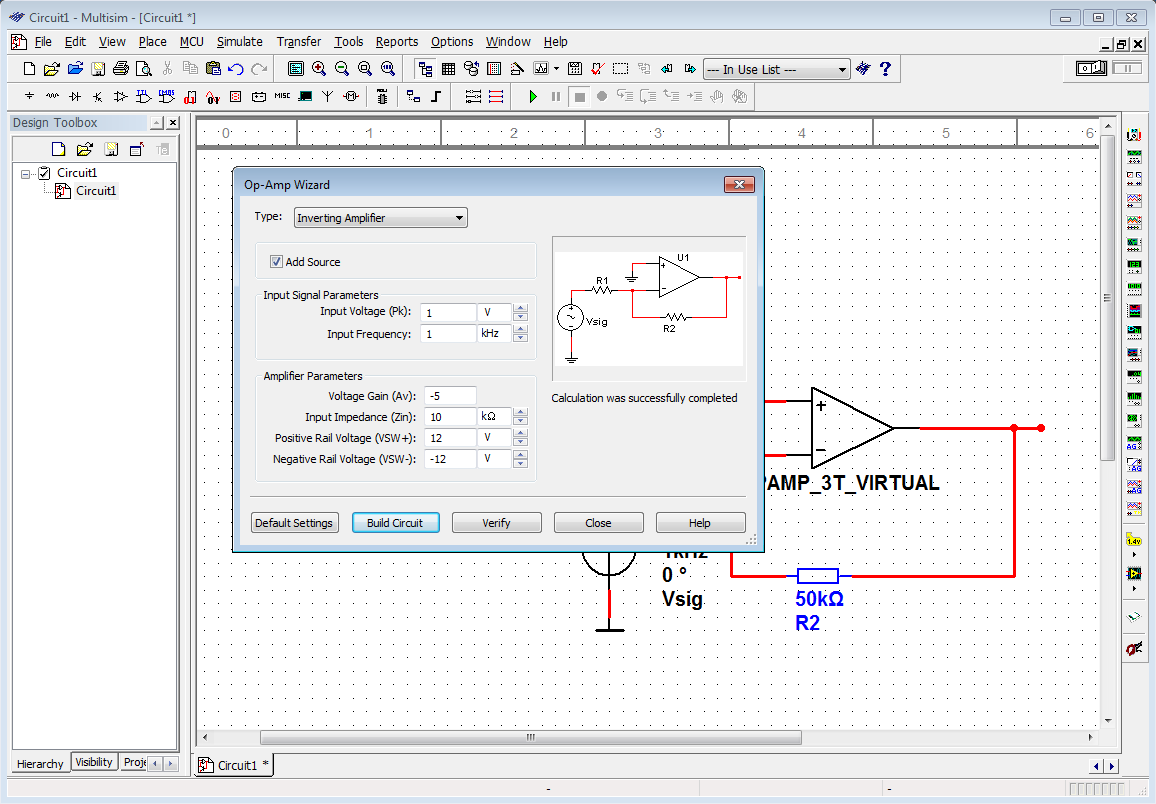This screenshot has width=1156, height=804.
Task: Click the blue Help question mark icon
Action: coord(885,69)
